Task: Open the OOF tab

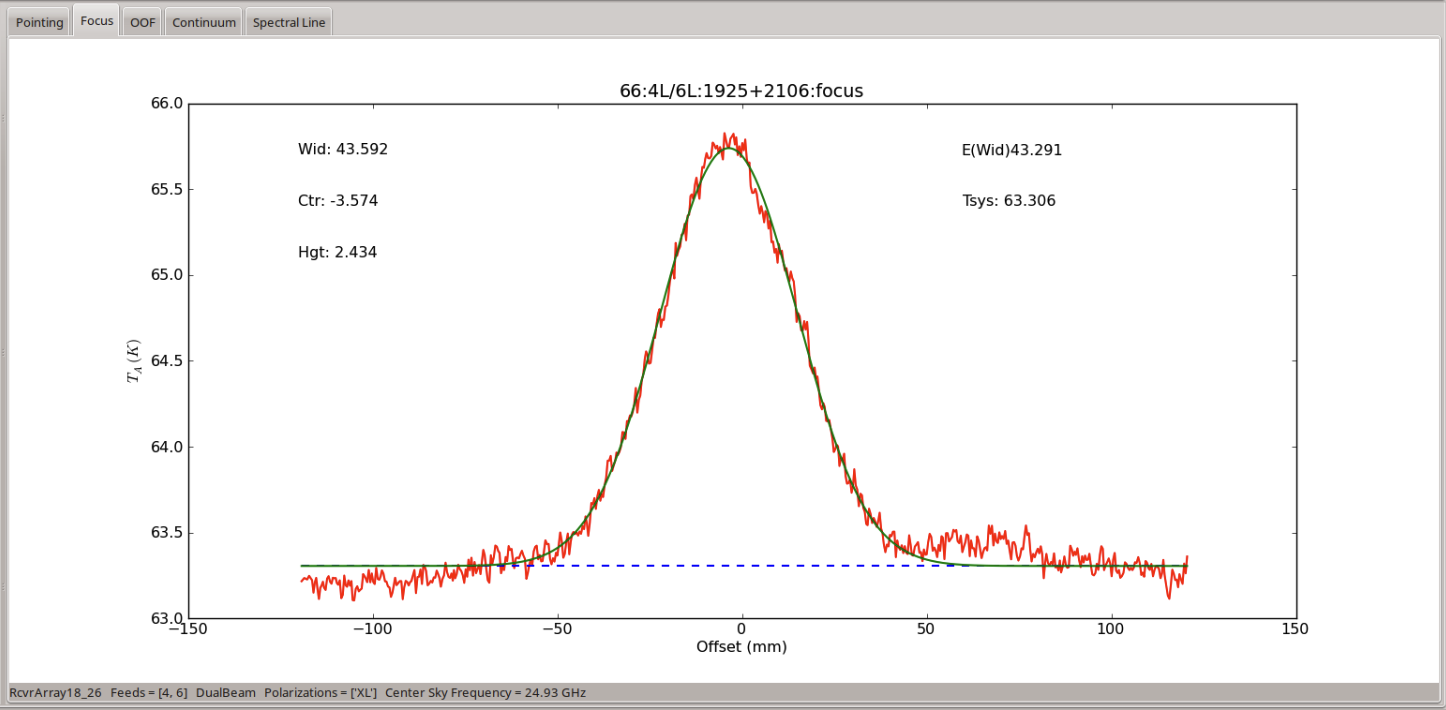Action: coord(143,22)
